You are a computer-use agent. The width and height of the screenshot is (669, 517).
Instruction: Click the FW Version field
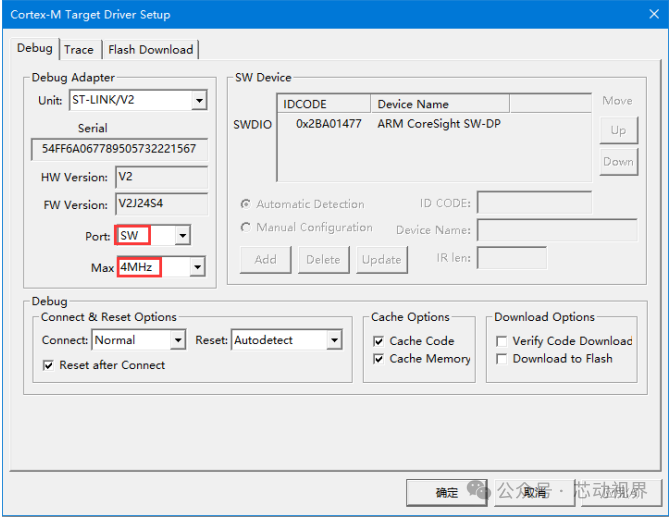[161, 204]
